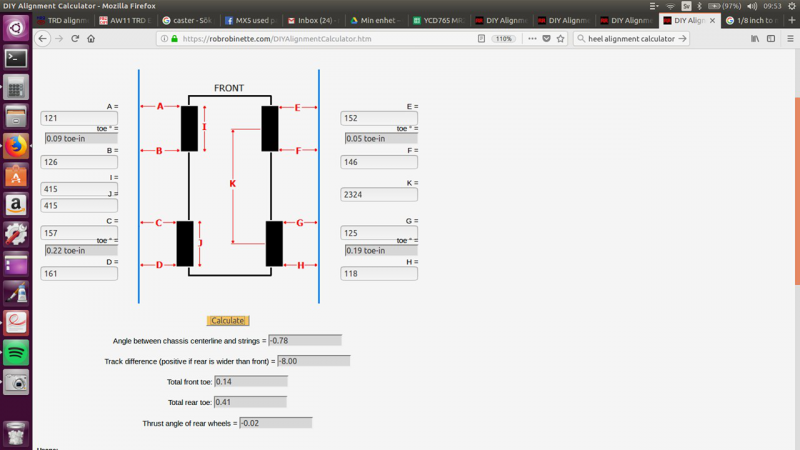Switch to the Min enhet Drive tab

click(376, 20)
